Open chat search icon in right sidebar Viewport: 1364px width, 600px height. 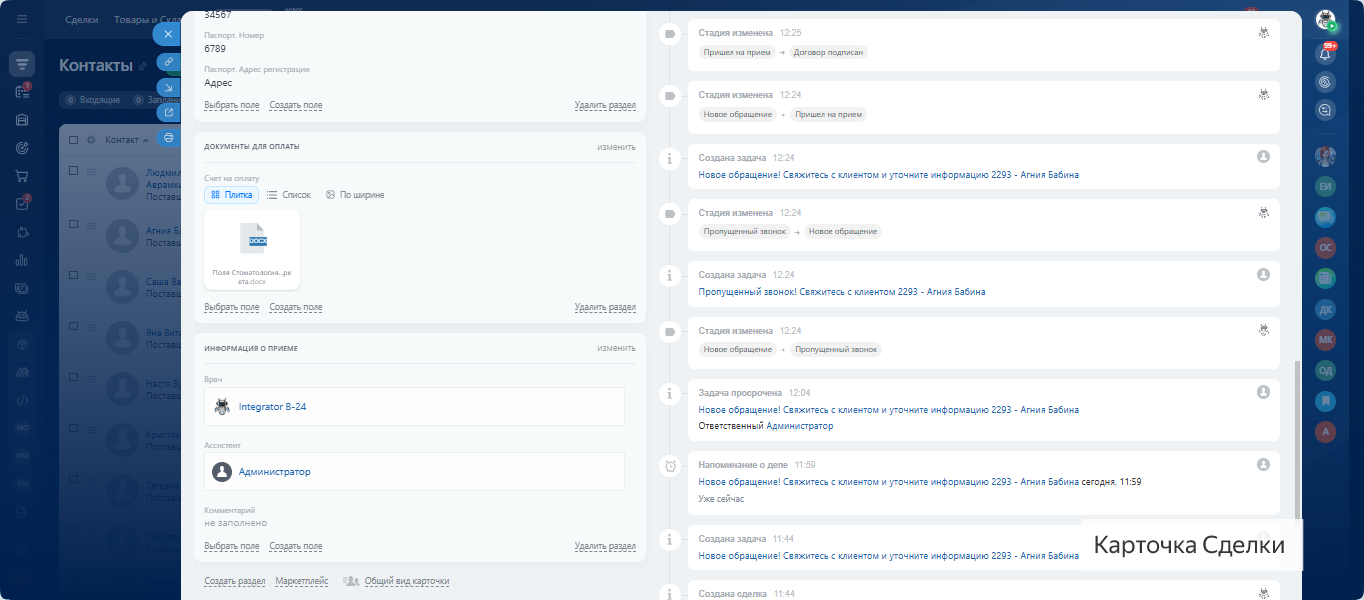(x=1326, y=110)
